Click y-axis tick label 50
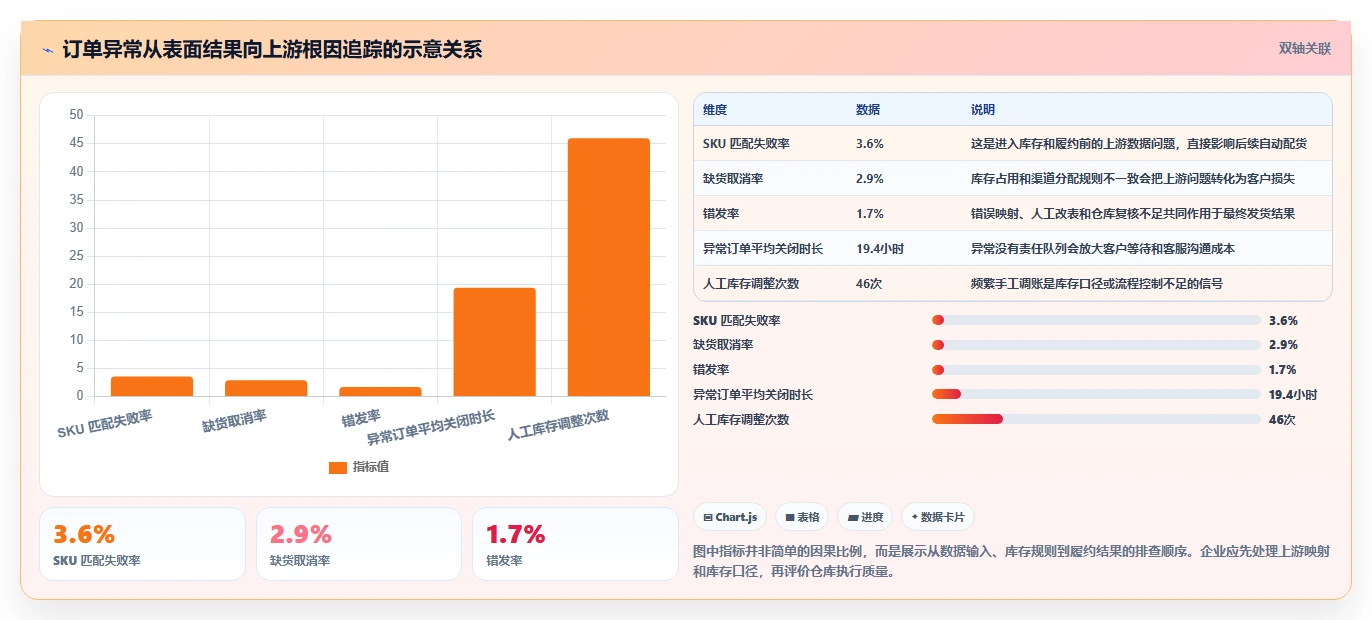The width and height of the screenshot is (1372, 620). pyautogui.click(x=77, y=115)
